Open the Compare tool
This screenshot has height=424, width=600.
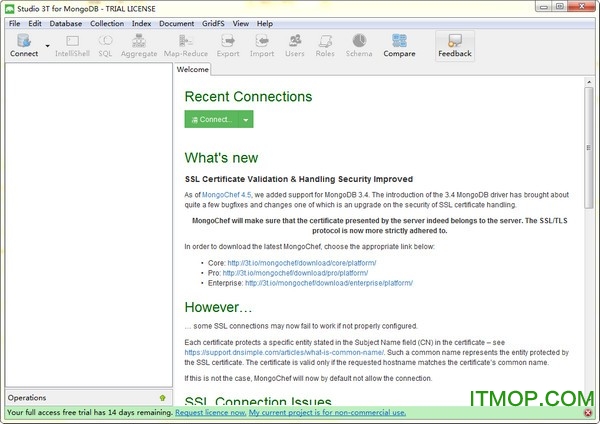(399, 45)
